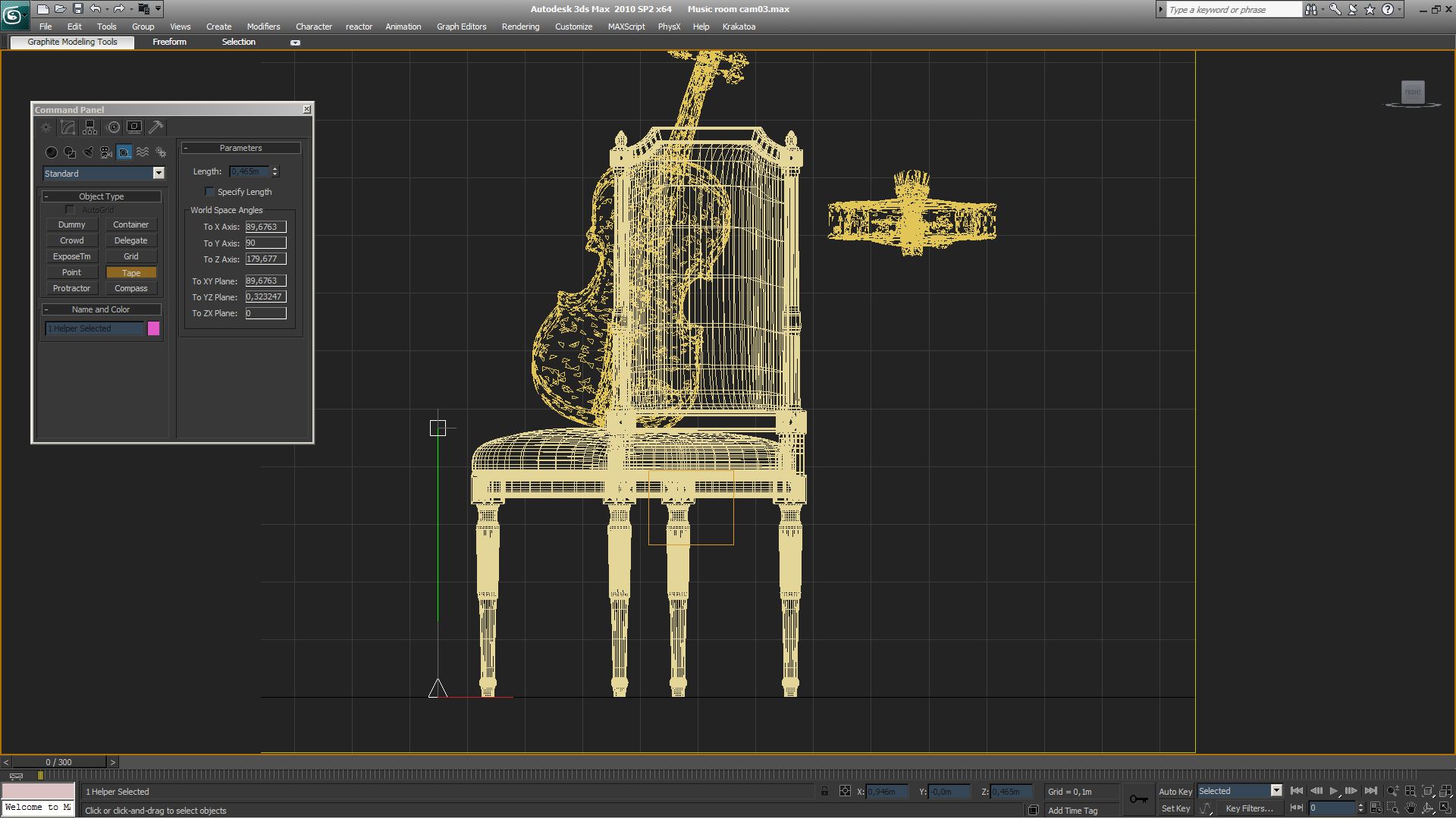Select the Cameras category icon

click(106, 152)
